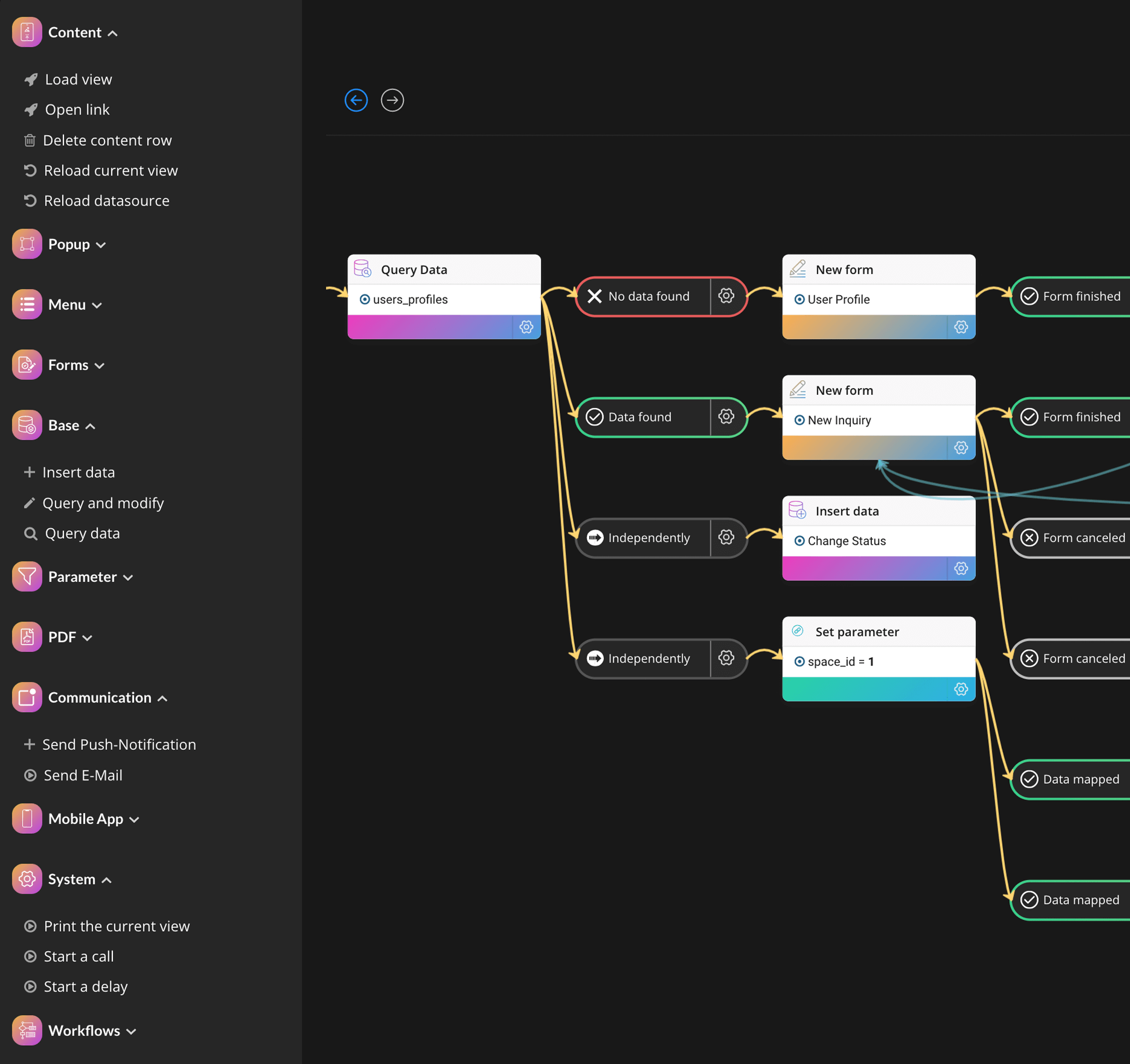Expand the Workflows section chevron
The image size is (1130, 1064).
131,1031
